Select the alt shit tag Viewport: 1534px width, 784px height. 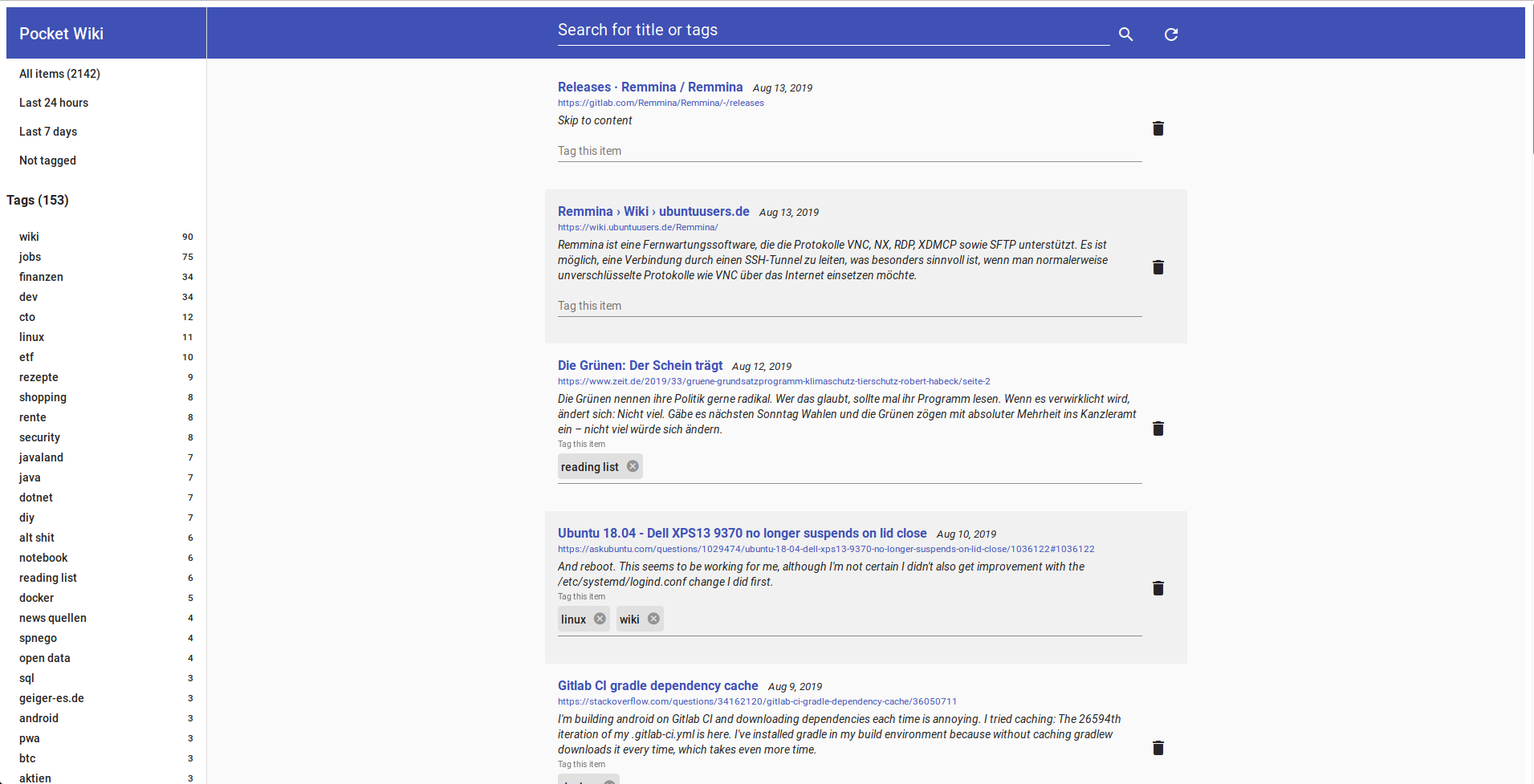[x=106, y=538]
